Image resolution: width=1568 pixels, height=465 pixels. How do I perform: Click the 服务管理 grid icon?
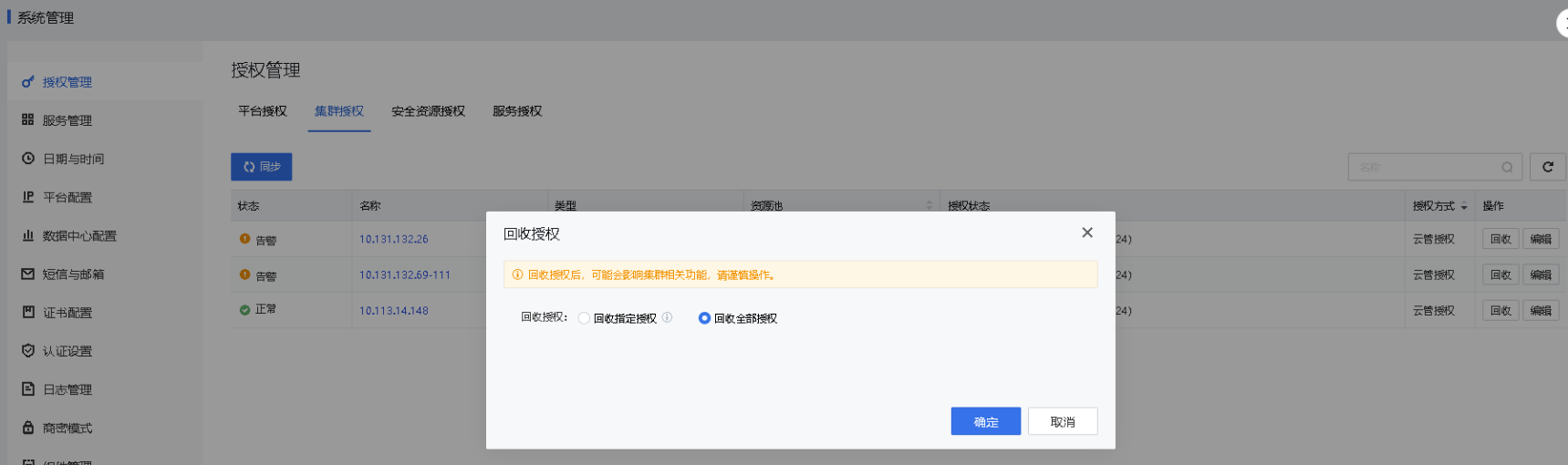pos(28,120)
